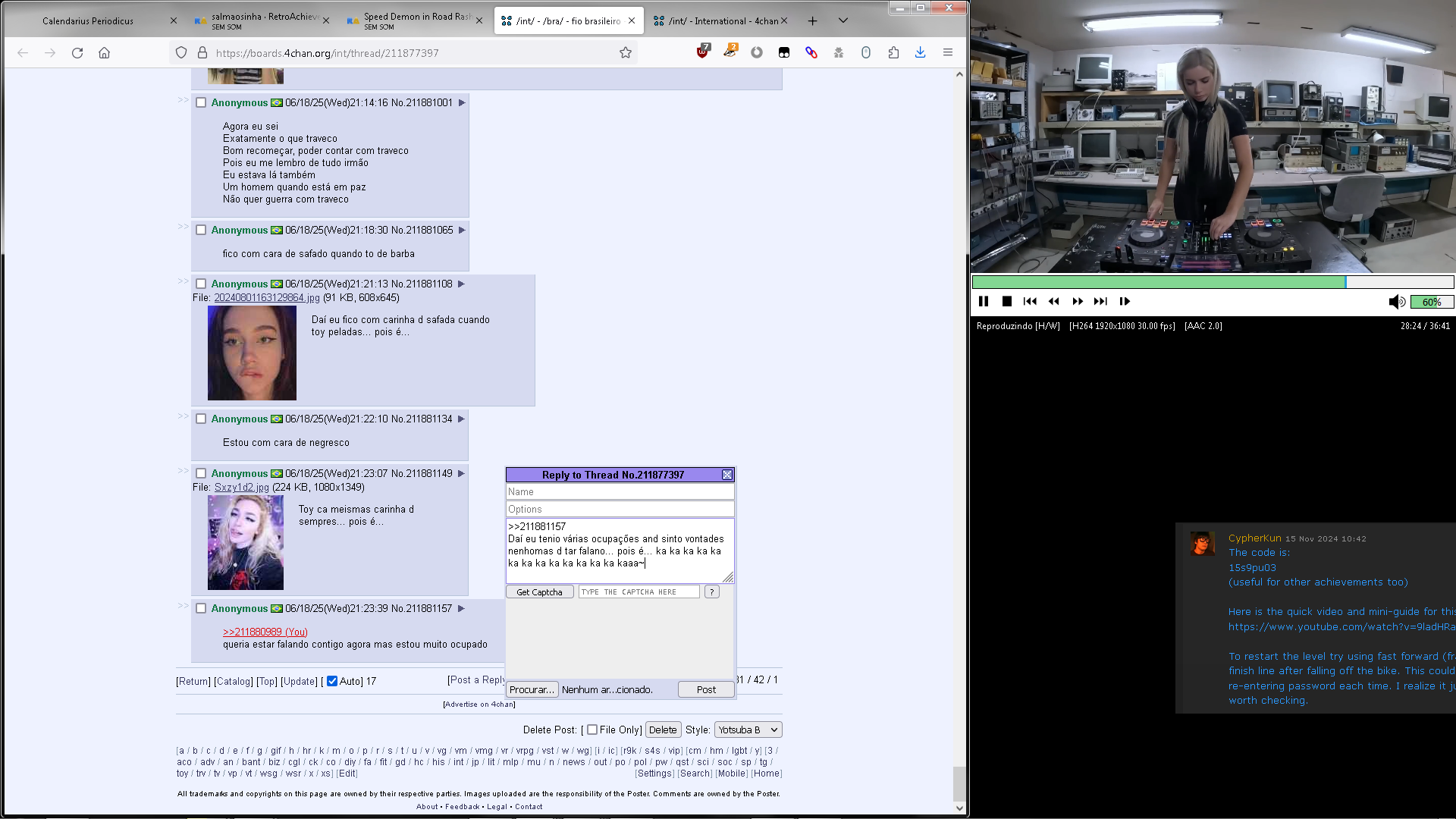Go to browser home page
Image resolution: width=1456 pixels, height=819 pixels.
click(x=105, y=53)
